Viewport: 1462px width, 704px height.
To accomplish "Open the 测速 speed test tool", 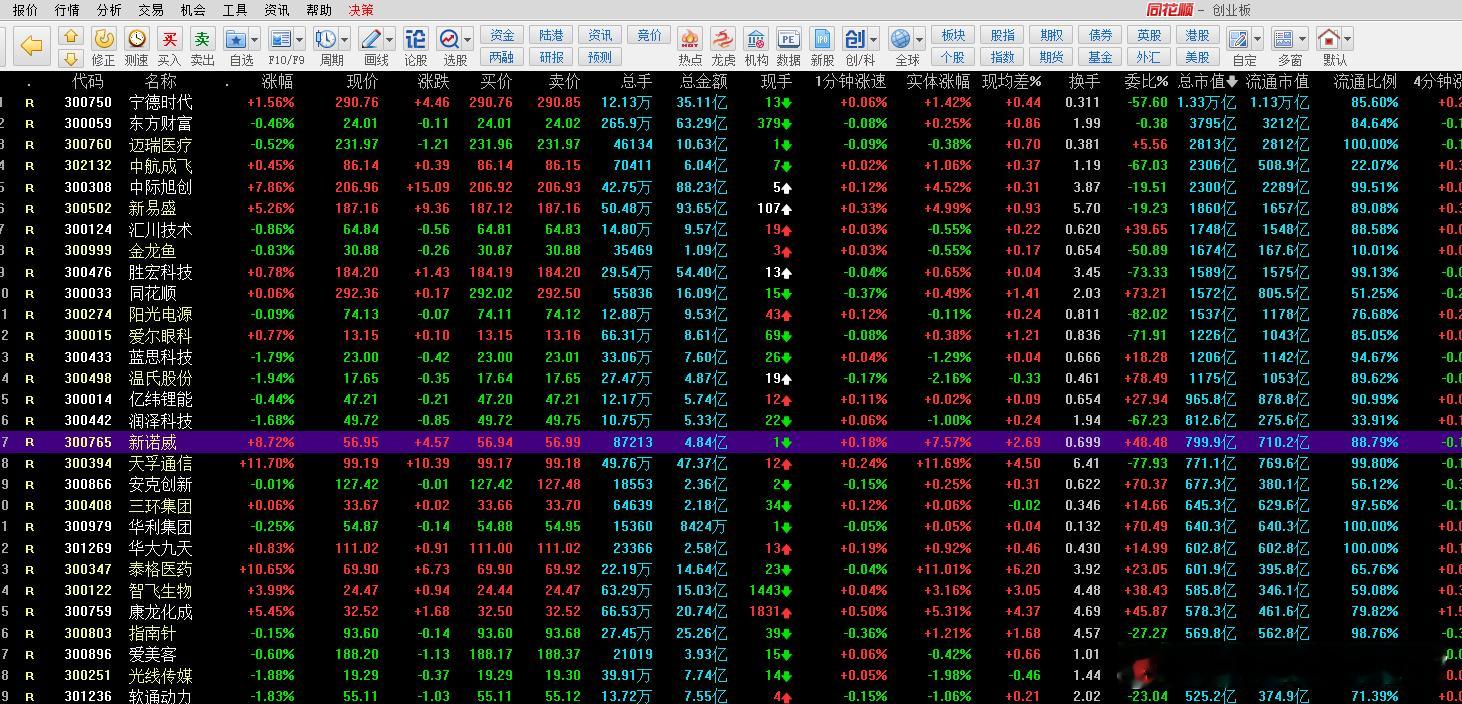I will (x=137, y=39).
